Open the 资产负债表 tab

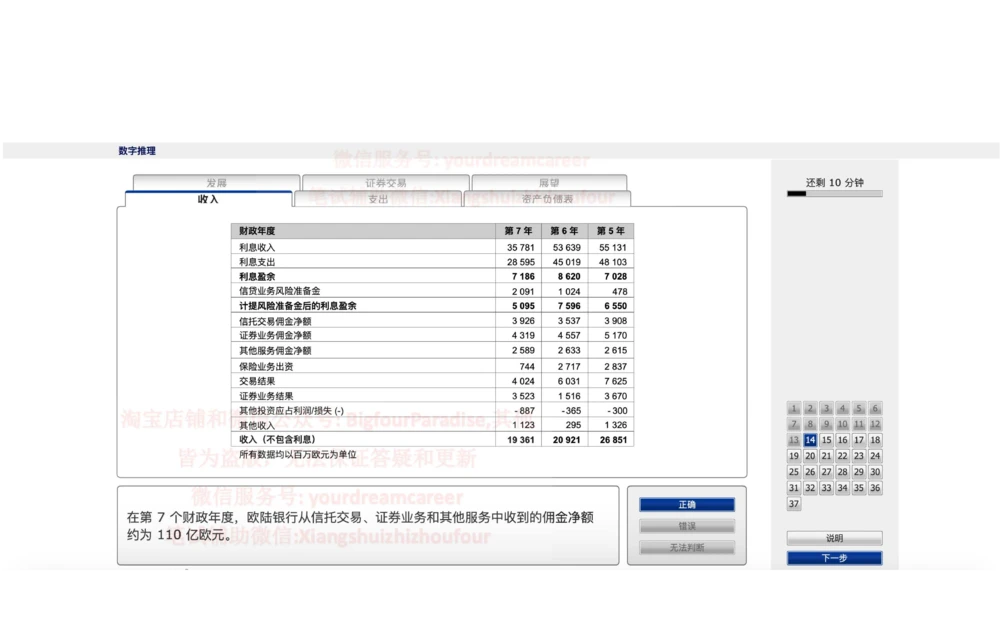(x=545, y=198)
